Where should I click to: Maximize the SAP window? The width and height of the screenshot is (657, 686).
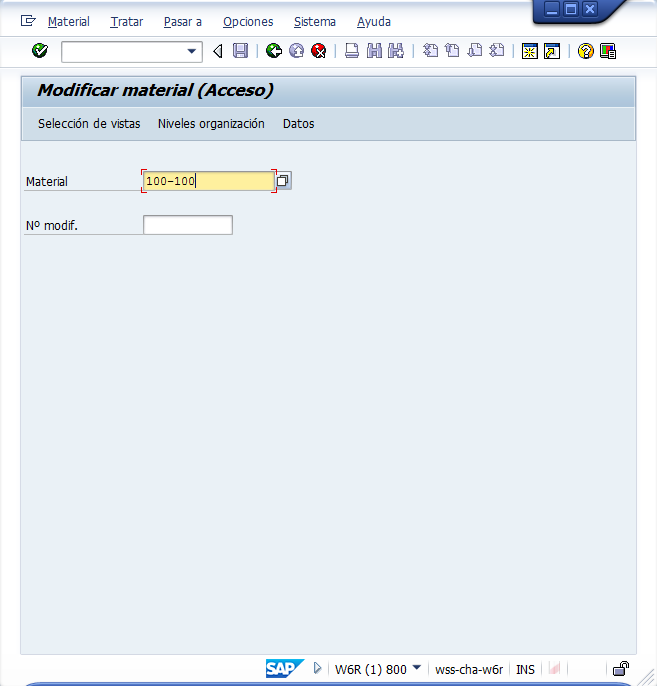click(571, 9)
